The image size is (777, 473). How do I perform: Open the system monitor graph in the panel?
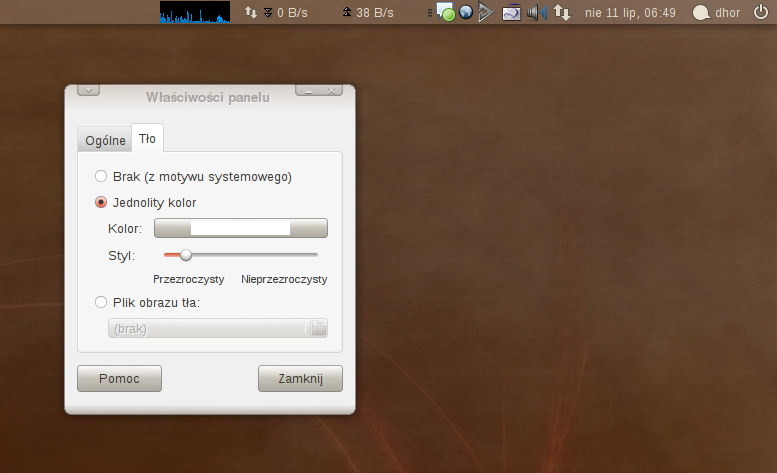[195, 12]
